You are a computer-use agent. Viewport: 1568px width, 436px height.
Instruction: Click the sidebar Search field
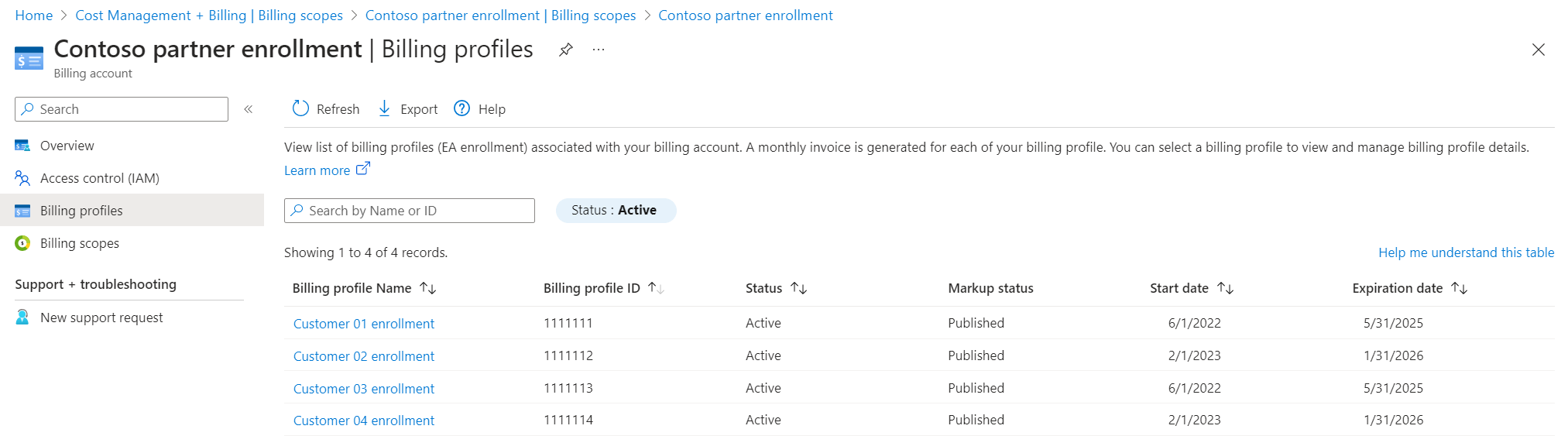tap(122, 109)
